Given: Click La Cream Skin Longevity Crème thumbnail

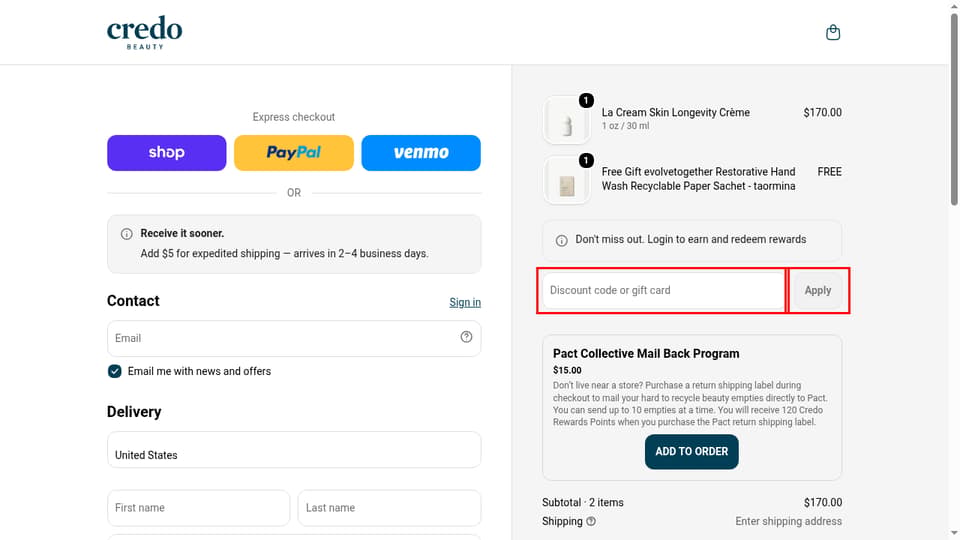Looking at the screenshot, I should 567,119.
